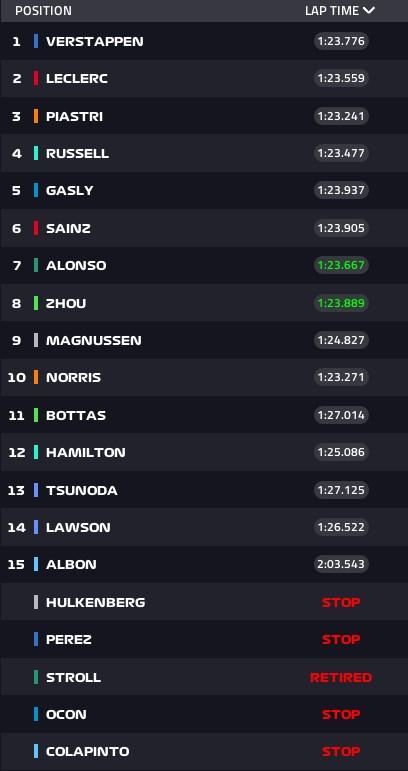Click Tsunoda's team color marker

(36, 490)
